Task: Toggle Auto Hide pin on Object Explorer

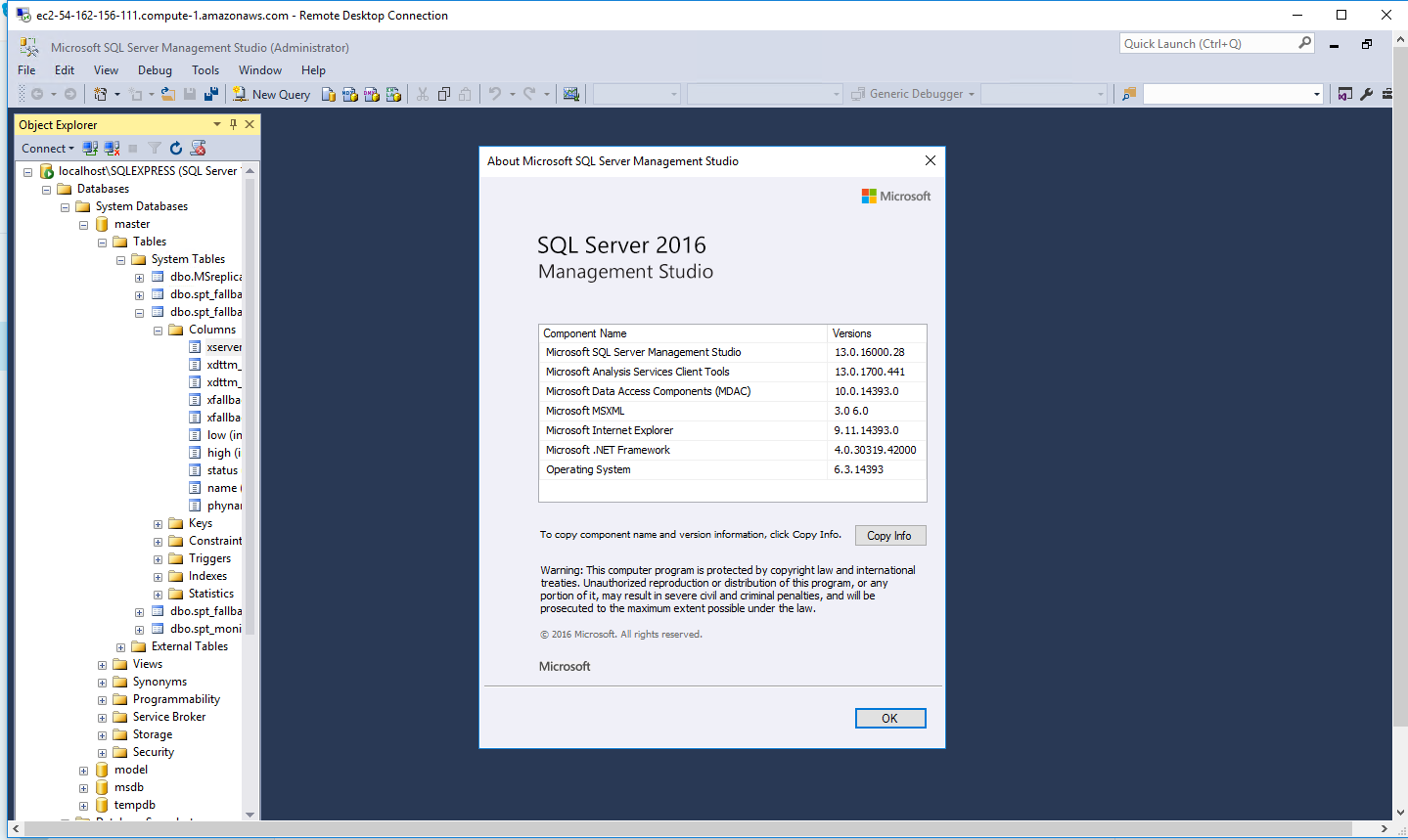Action: click(x=233, y=124)
